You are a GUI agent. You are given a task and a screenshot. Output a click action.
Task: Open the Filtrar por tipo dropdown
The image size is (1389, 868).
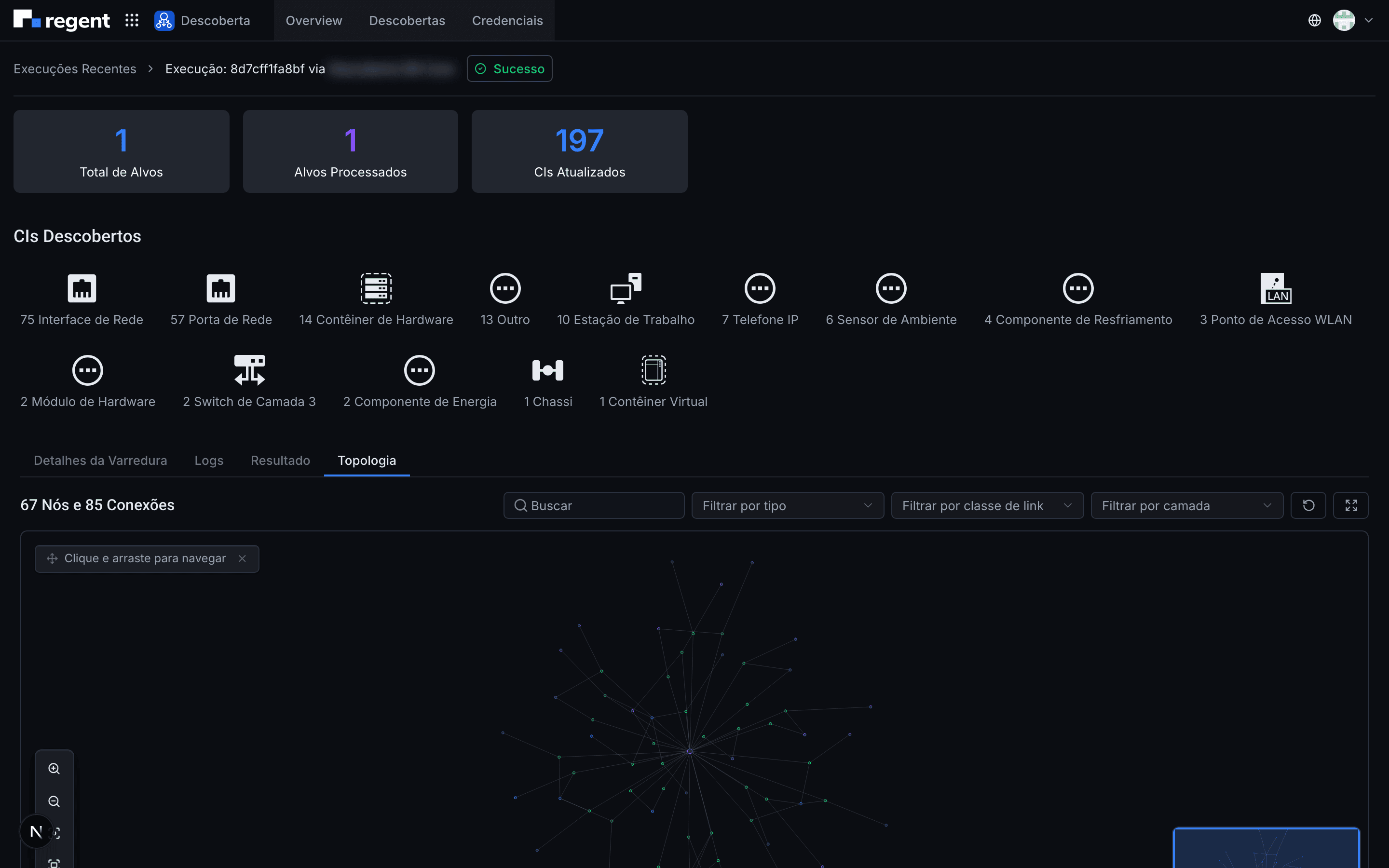click(x=788, y=506)
